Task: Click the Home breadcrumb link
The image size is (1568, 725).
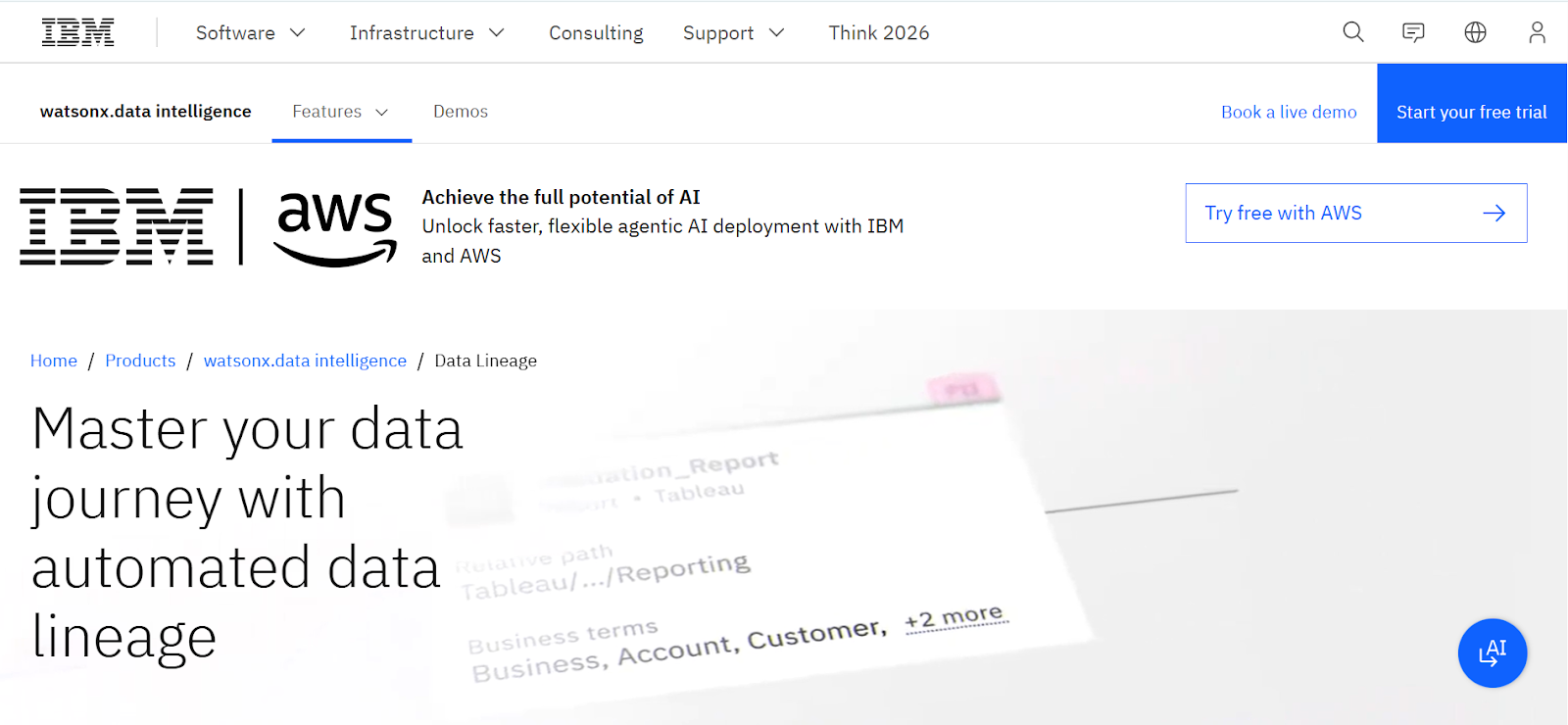Action: (x=53, y=360)
